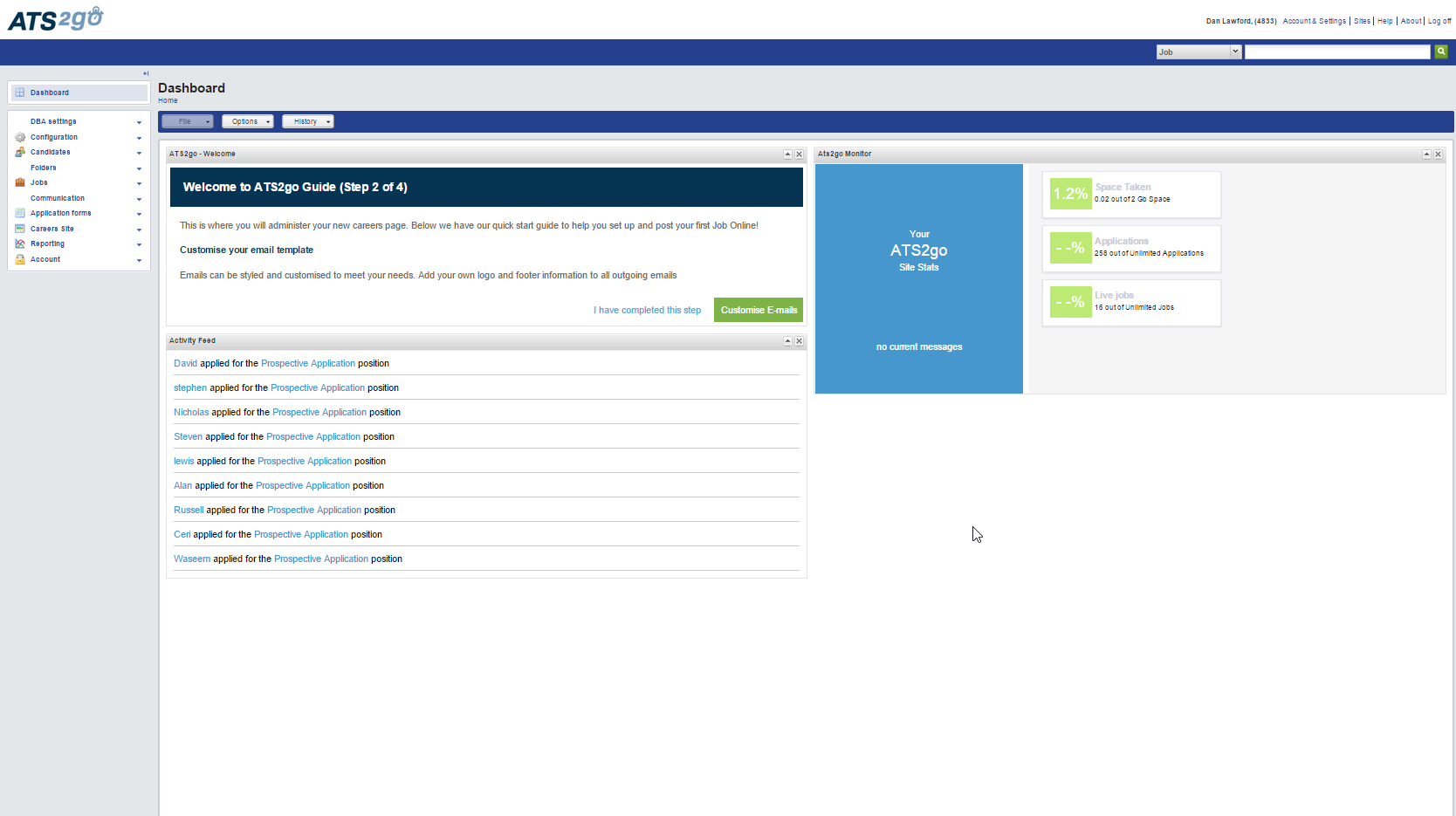Open the Help link in header
The width and height of the screenshot is (1456, 816).
coord(1385,21)
